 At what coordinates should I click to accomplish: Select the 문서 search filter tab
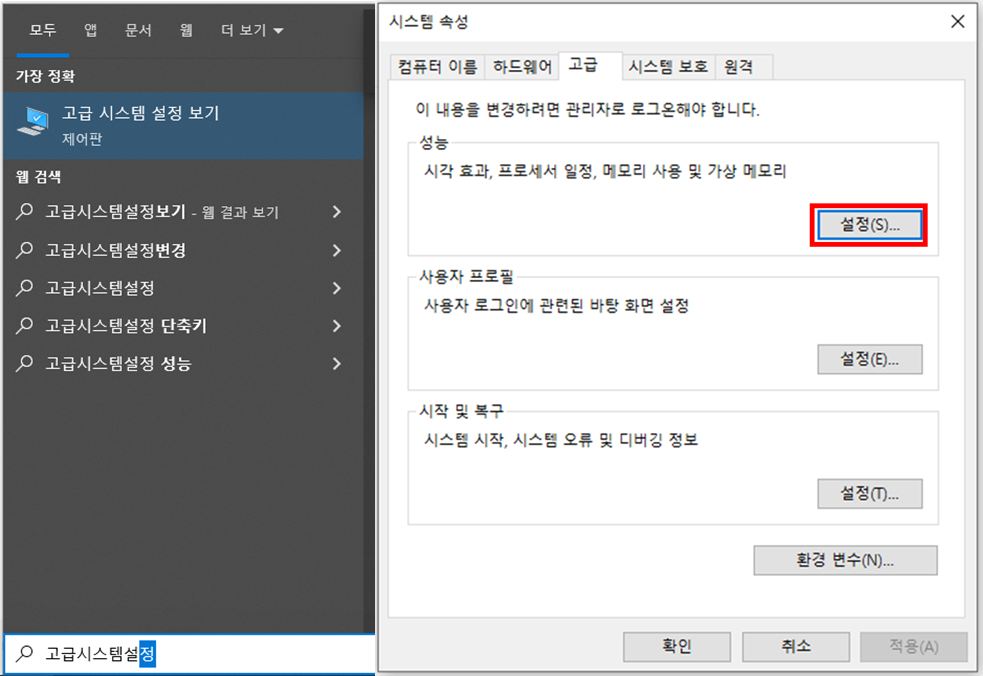[139, 30]
